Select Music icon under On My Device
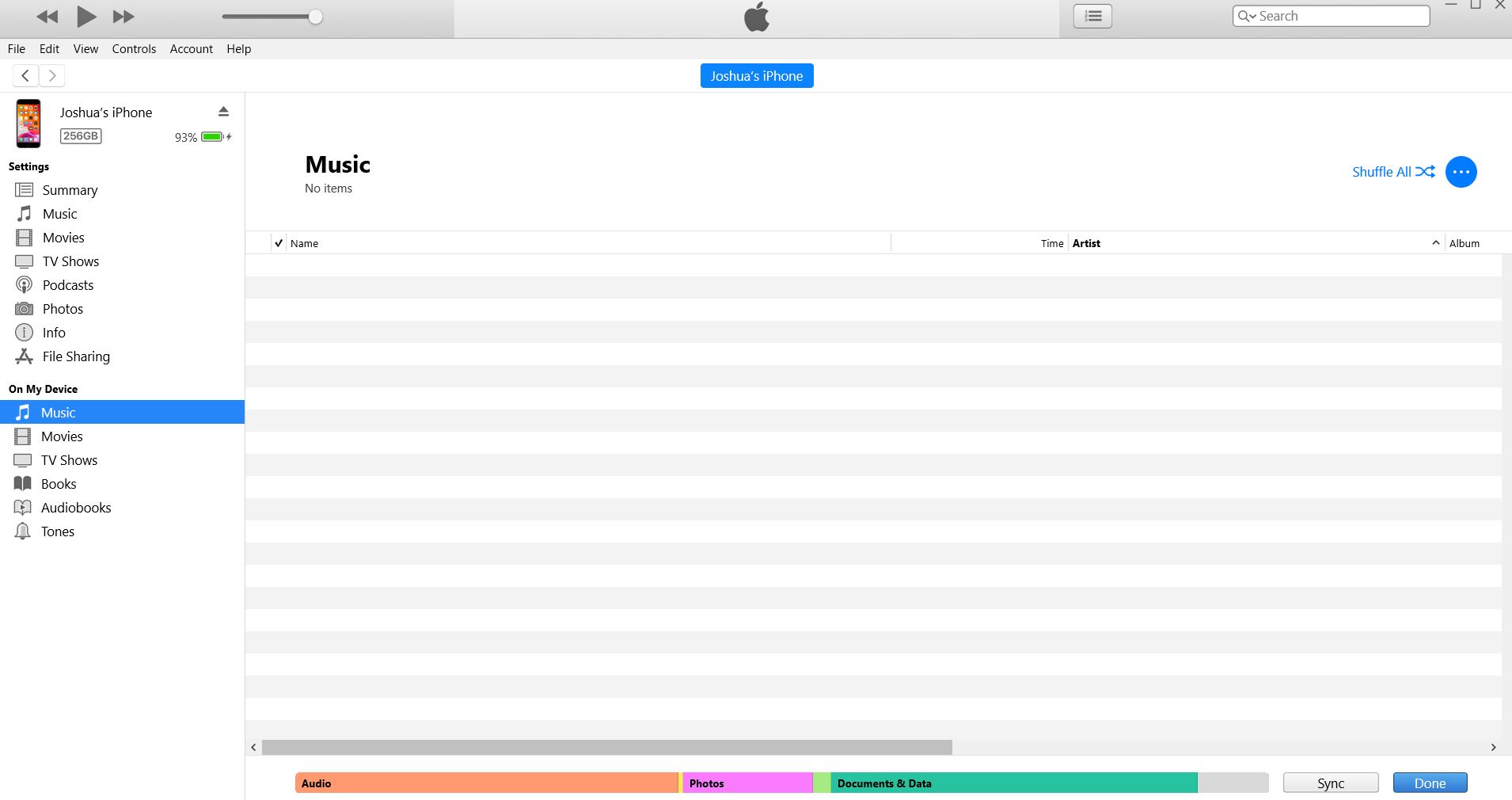Image resolution: width=1512 pixels, height=800 pixels. pyautogui.click(x=23, y=413)
